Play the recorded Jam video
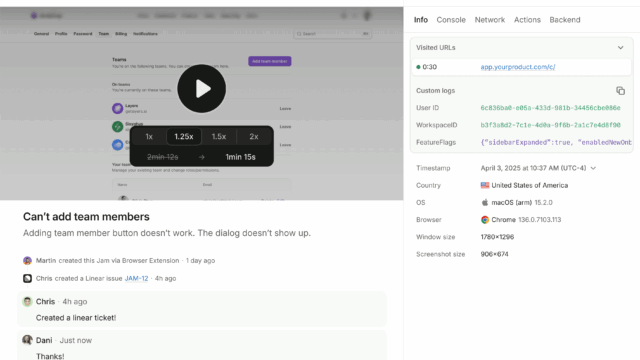The width and height of the screenshot is (640, 360). (202, 89)
